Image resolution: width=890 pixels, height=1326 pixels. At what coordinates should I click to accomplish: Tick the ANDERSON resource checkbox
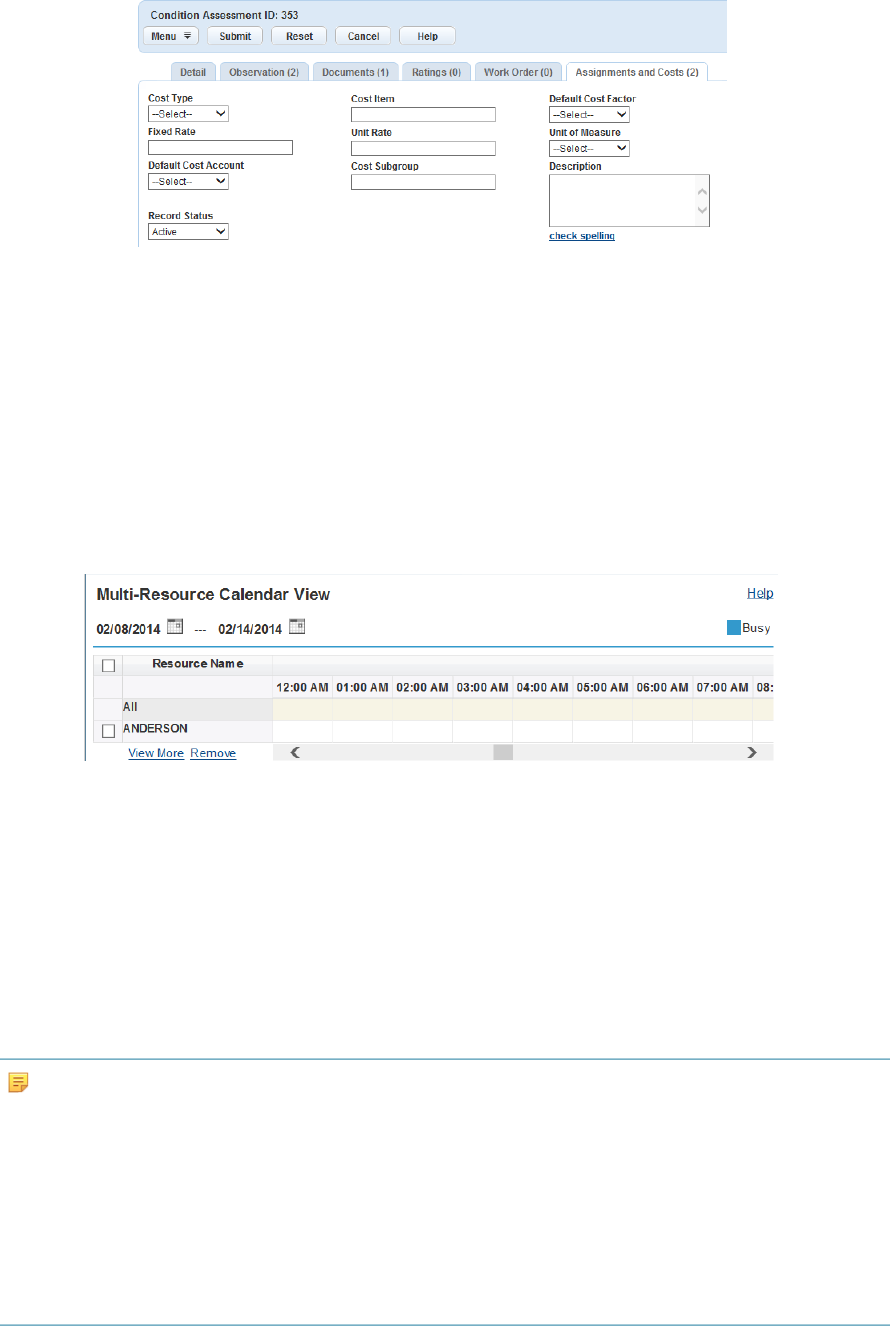[x=108, y=731]
